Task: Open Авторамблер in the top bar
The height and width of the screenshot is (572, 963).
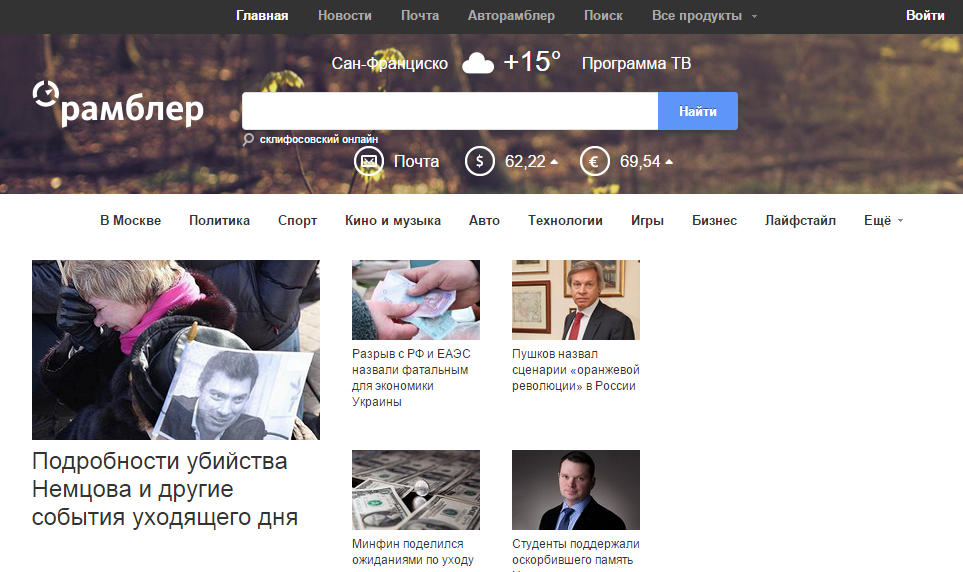Action: (x=511, y=16)
